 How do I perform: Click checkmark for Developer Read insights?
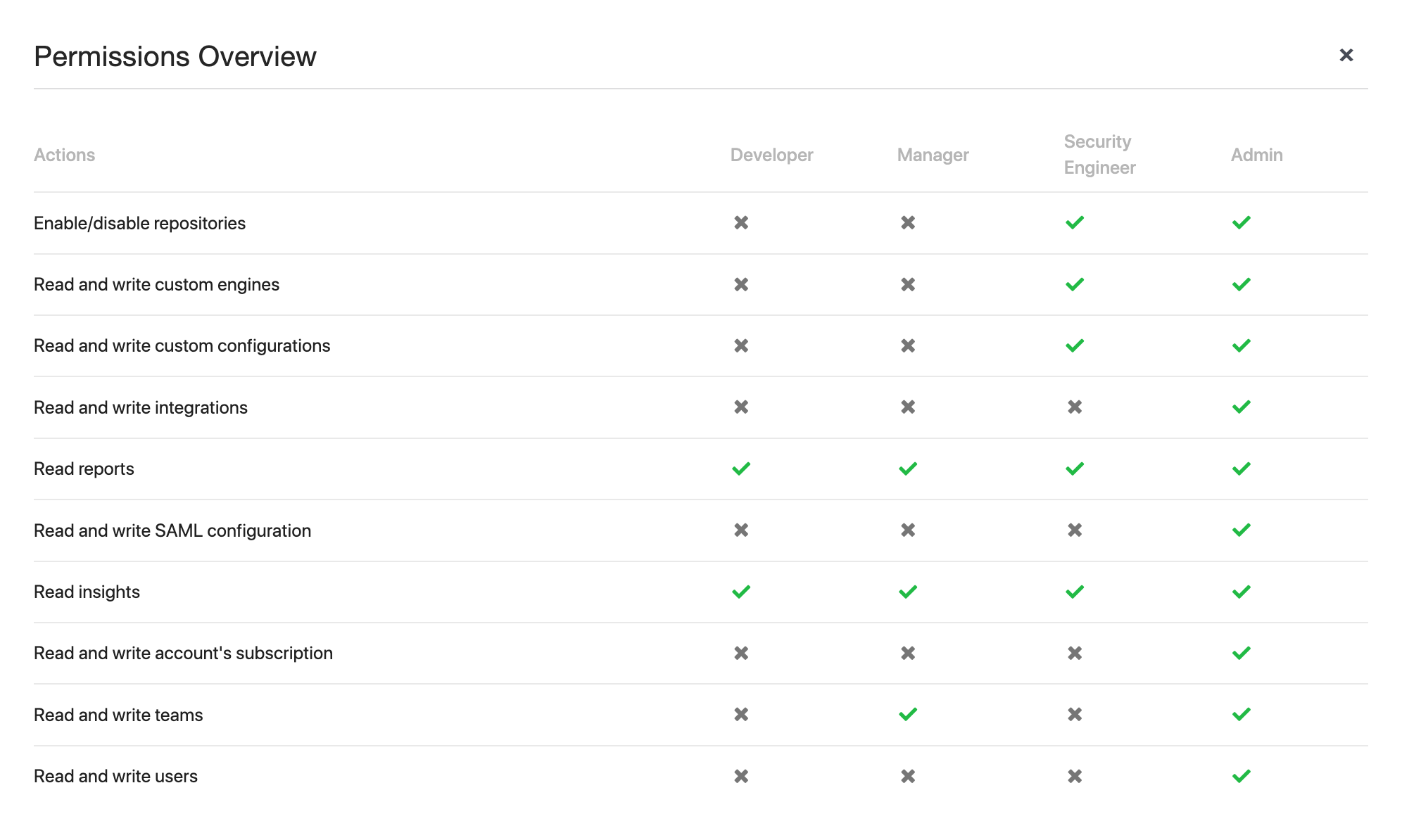pyautogui.click(x=741, y=591)
